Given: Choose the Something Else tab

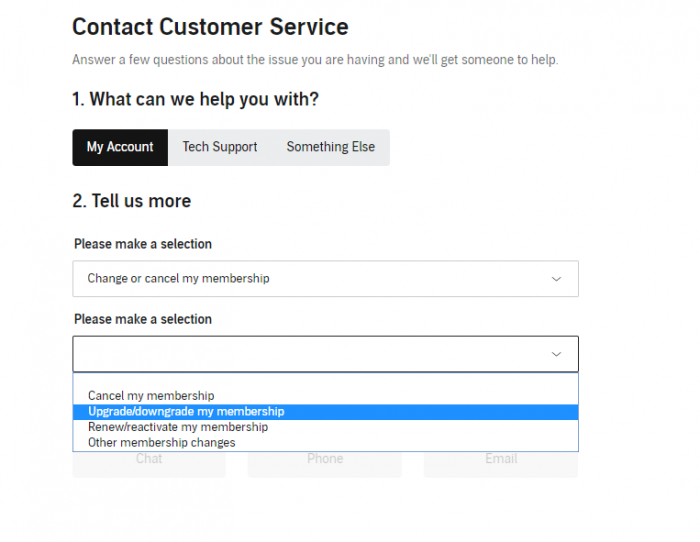Looking at the screenshot, I should tap(330, 147).
